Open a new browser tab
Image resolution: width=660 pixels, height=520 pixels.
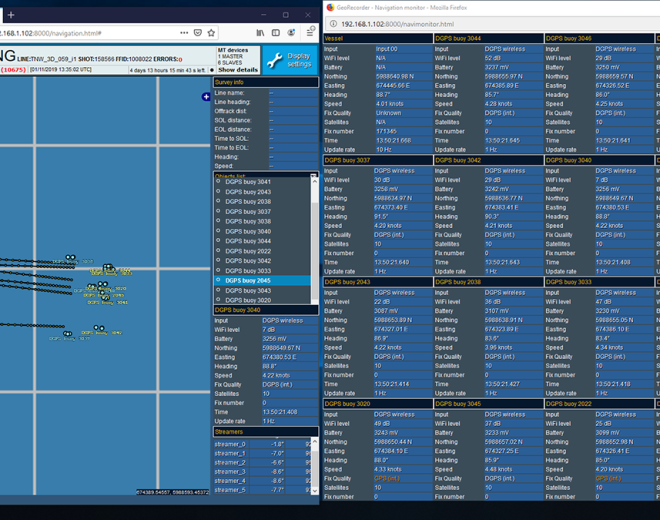(11, 14)
